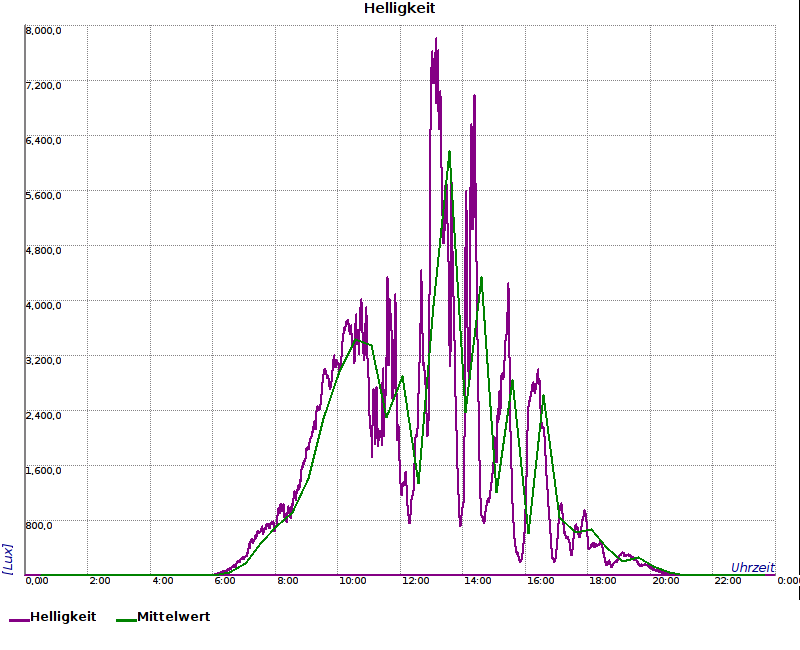The image size is (800, 650).
Task: Click the 12:00 x-axis time label
Action: pyautogui.click(x=416, y=581)
